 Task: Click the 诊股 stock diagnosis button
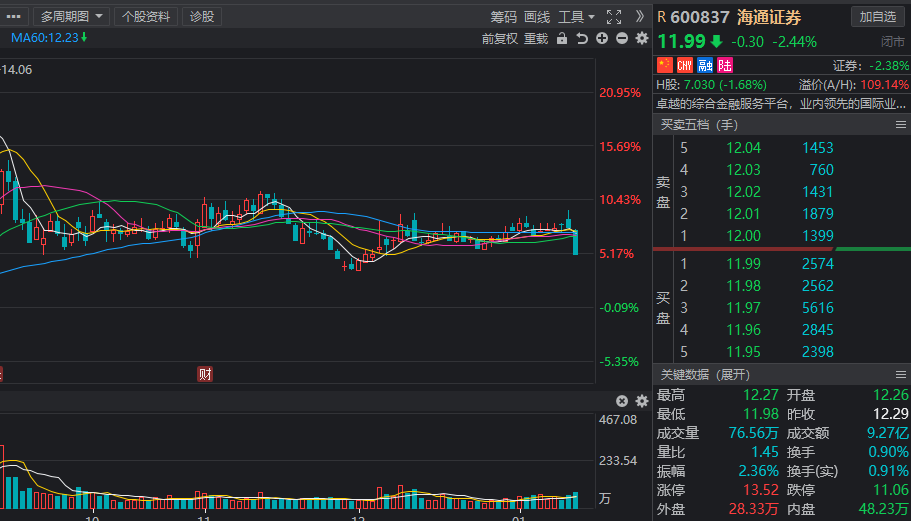click(x=202, y=17)
